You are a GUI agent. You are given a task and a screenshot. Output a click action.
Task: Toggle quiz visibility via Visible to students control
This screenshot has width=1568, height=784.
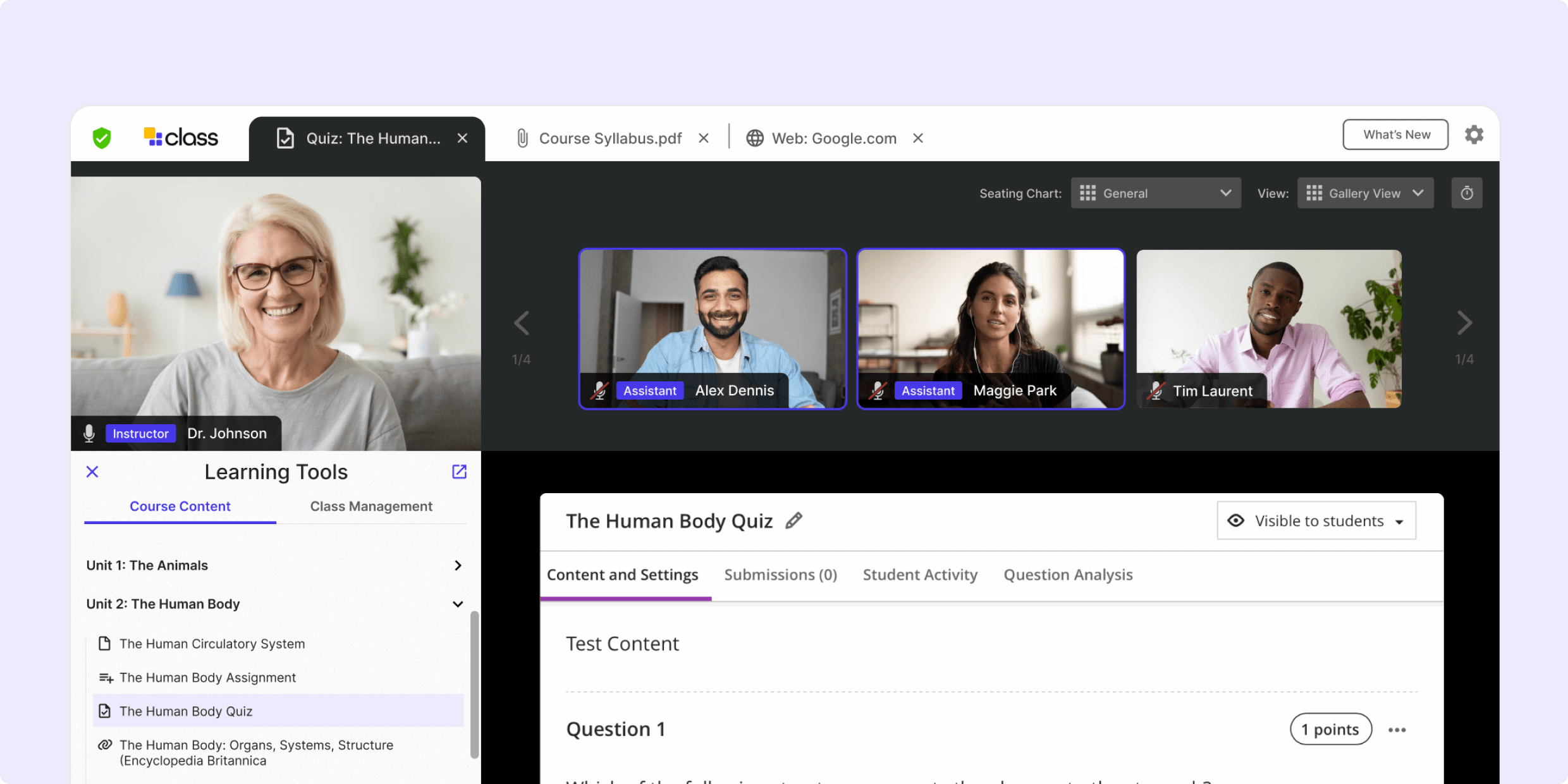(x=1316, y=520)
